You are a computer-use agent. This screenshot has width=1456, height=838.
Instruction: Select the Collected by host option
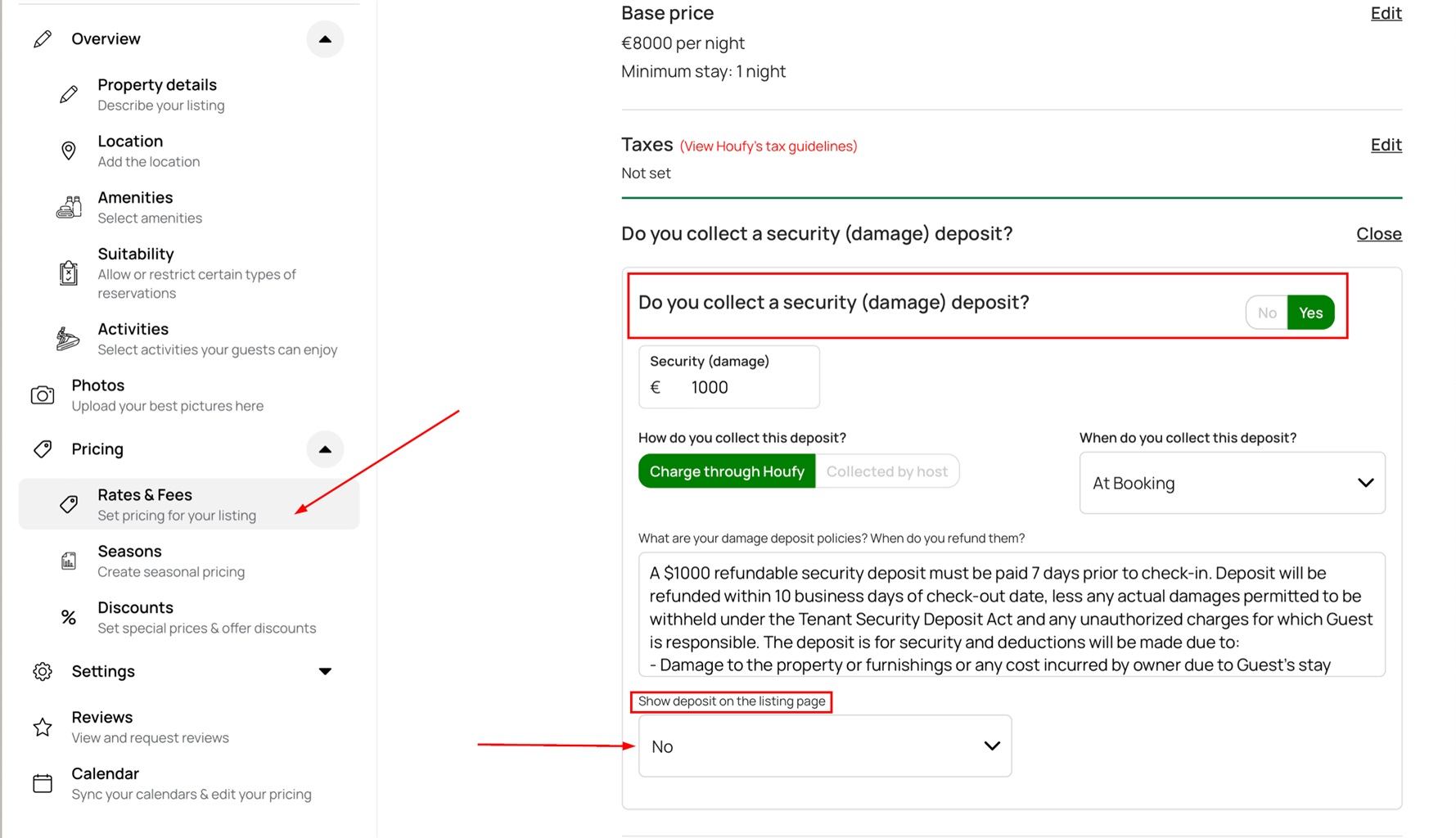click(x=886, y=471)
